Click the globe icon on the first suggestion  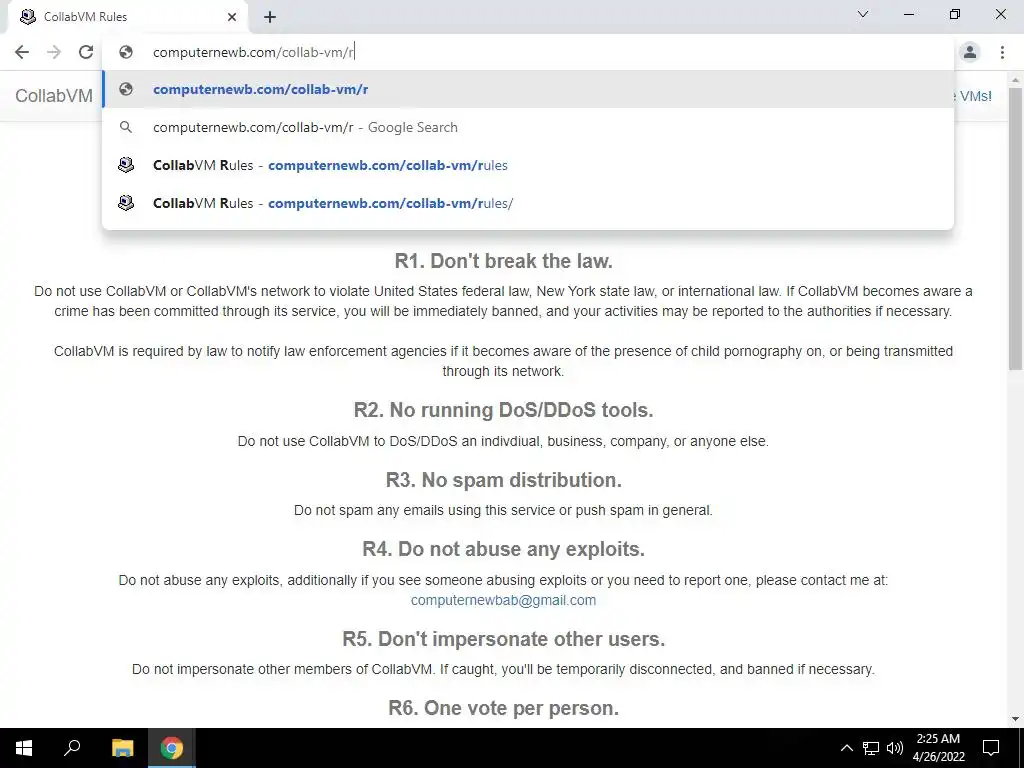tap(126, 89)
